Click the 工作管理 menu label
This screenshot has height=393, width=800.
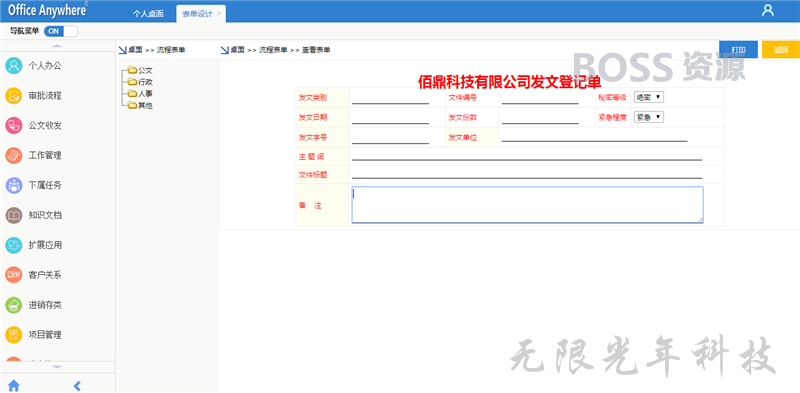(45, 155)
